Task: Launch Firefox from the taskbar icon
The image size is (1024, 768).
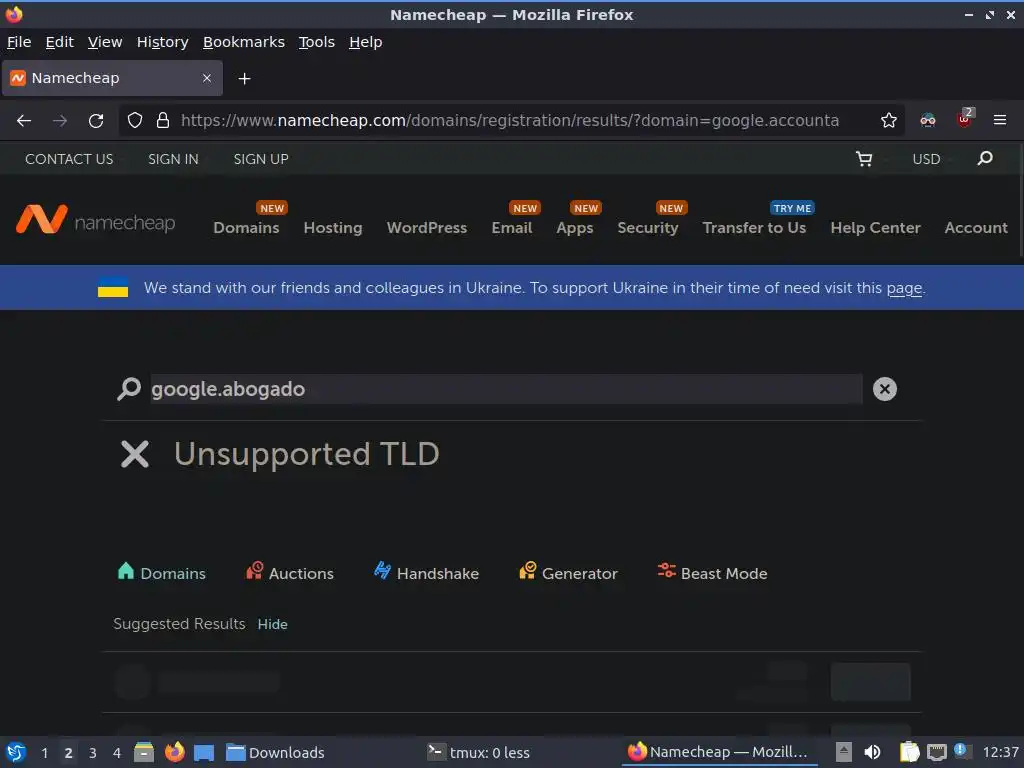Action: [174, 752]
